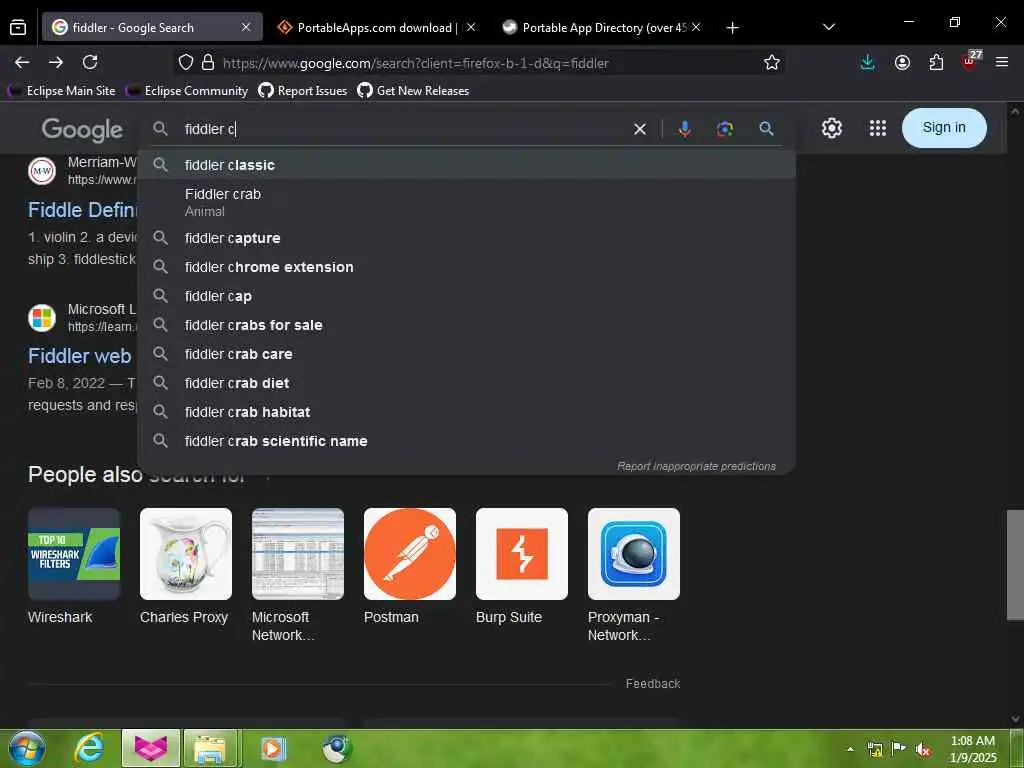Select the fiddler crab diet suggestion
The image size is (1024, 768).
point(466,383)
